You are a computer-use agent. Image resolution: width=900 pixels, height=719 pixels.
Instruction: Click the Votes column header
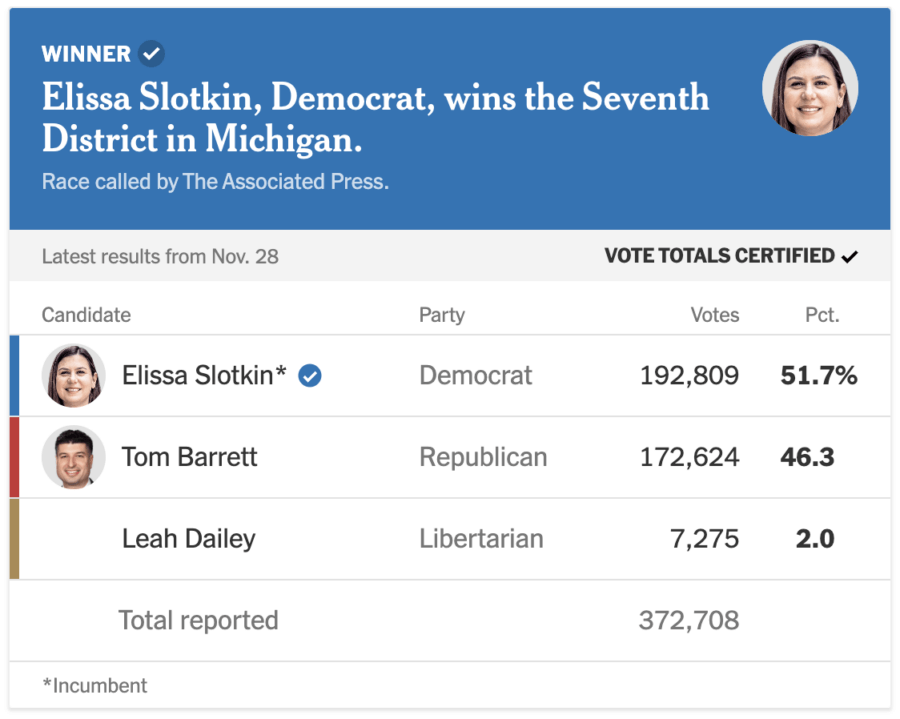click(715, 315)
